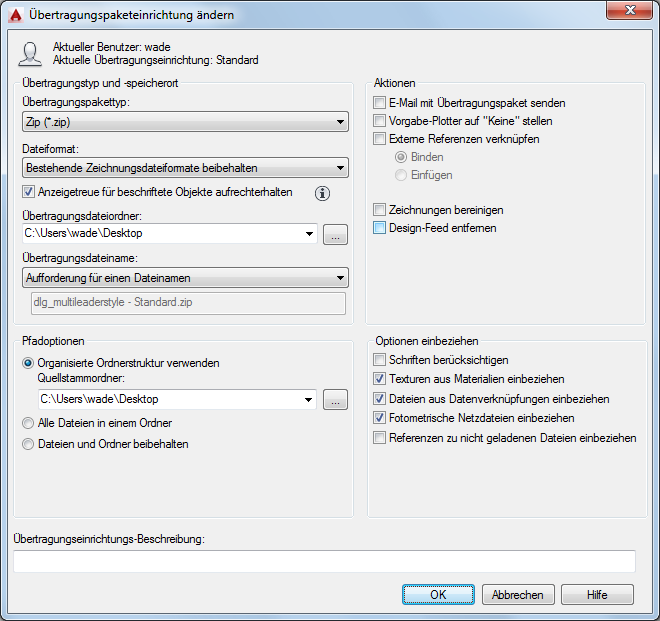Viewport: 660px width, 621px height.
Task: Click the OK button
Action: coord(438,594)
